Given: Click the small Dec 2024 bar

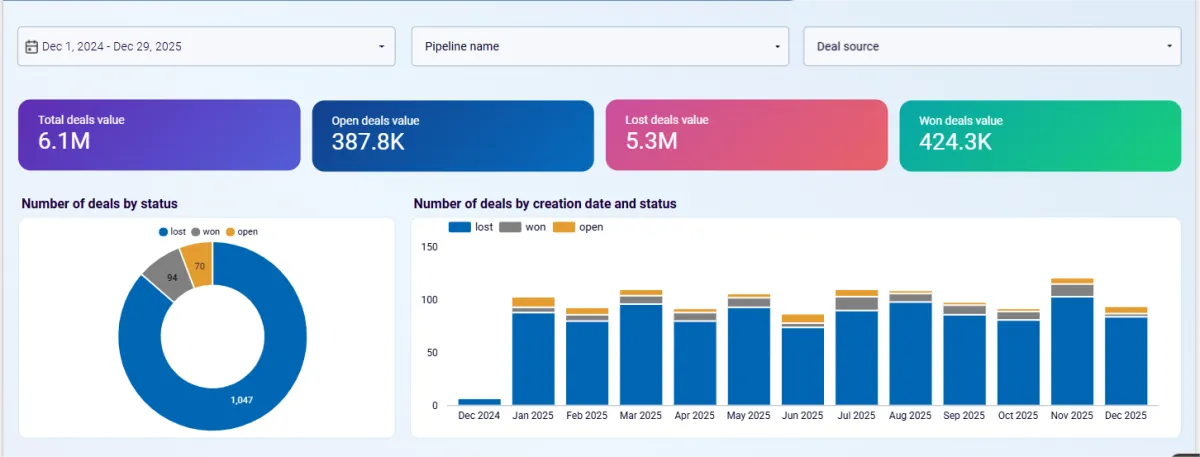Looking at the screenshot, I should pyautogui.click(x=479, y=402).
